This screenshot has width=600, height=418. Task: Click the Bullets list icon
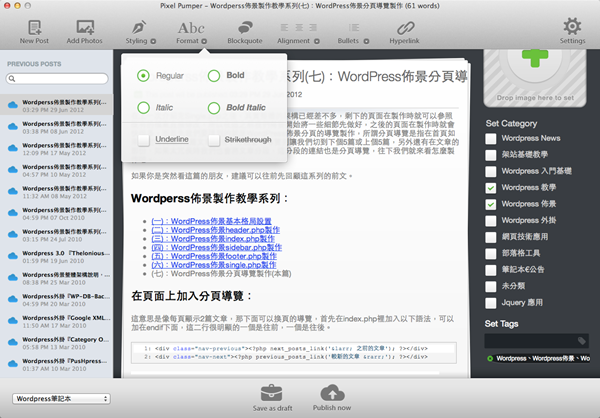(354, 28)
